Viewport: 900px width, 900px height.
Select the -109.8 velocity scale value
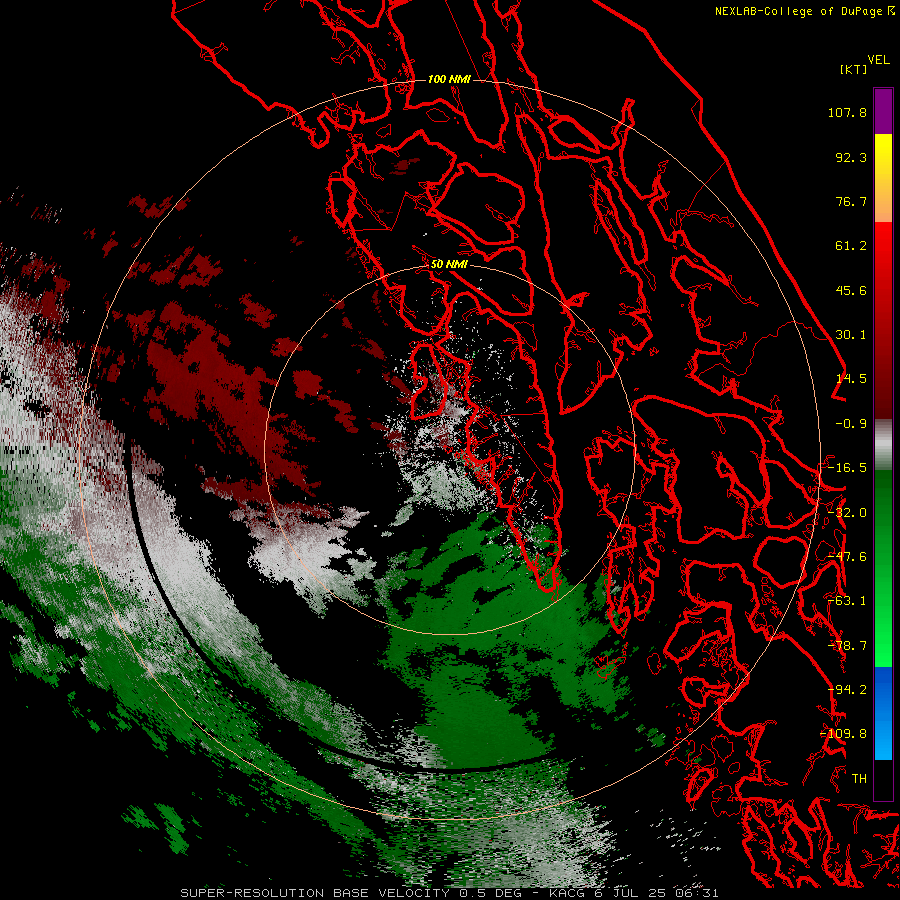[844, 734]
